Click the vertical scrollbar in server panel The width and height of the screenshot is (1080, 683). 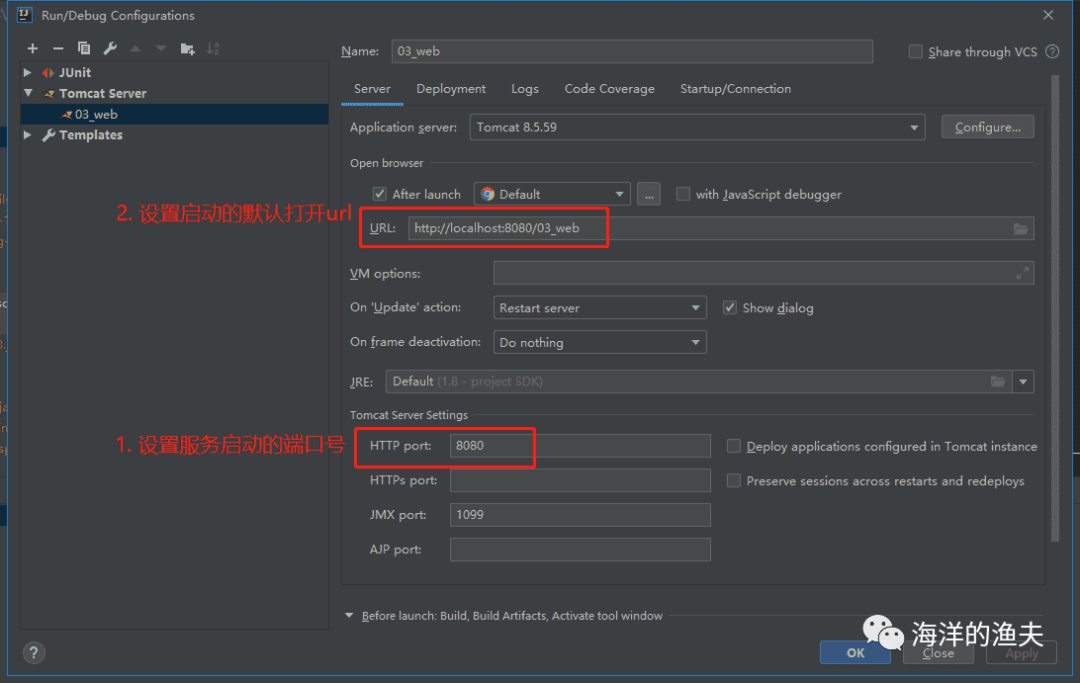pos(1055,308)
